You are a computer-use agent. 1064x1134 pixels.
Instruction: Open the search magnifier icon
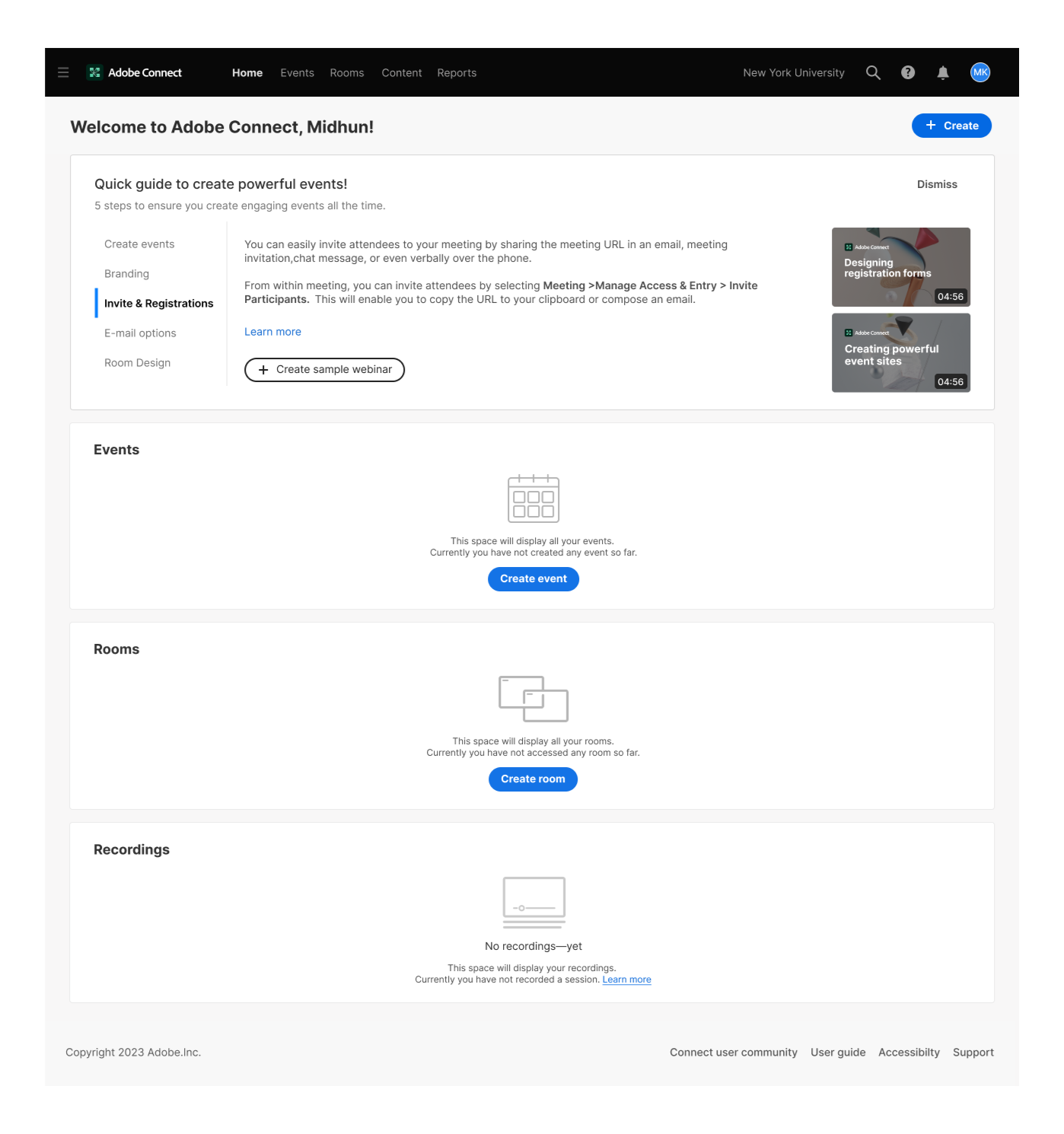coord(873,72)
